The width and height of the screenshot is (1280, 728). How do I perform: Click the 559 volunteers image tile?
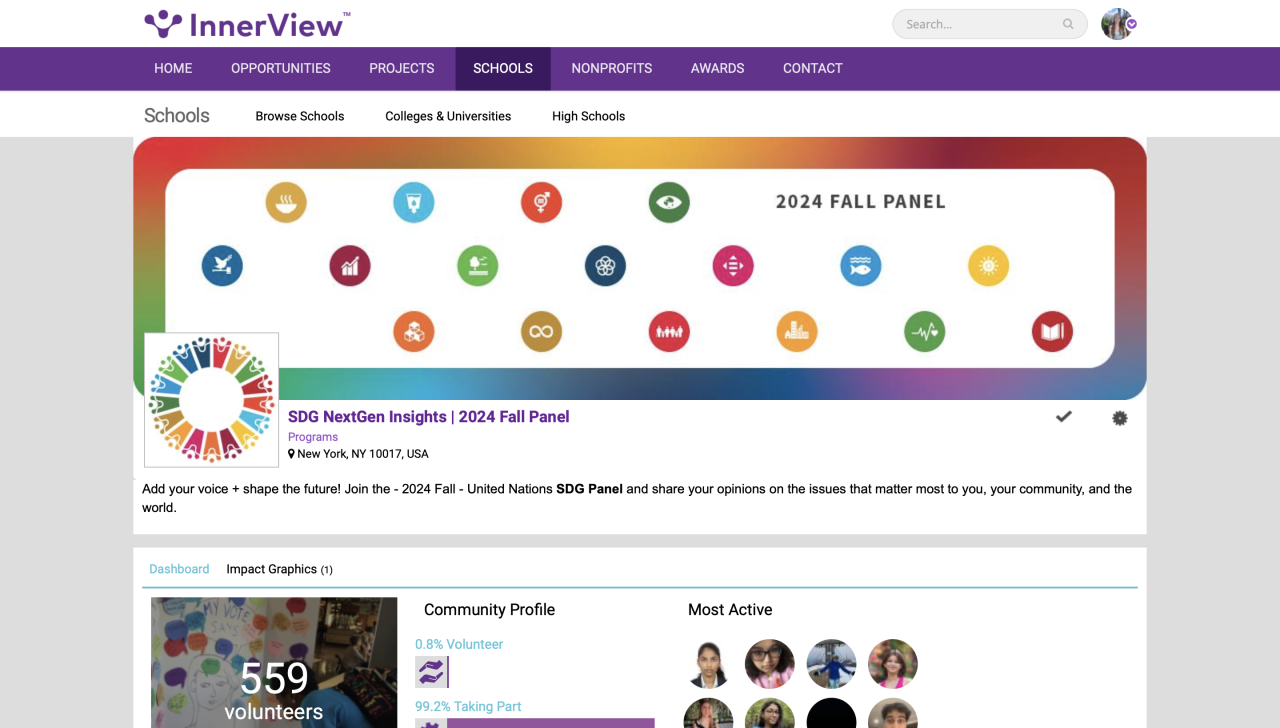tap(274, 663)
